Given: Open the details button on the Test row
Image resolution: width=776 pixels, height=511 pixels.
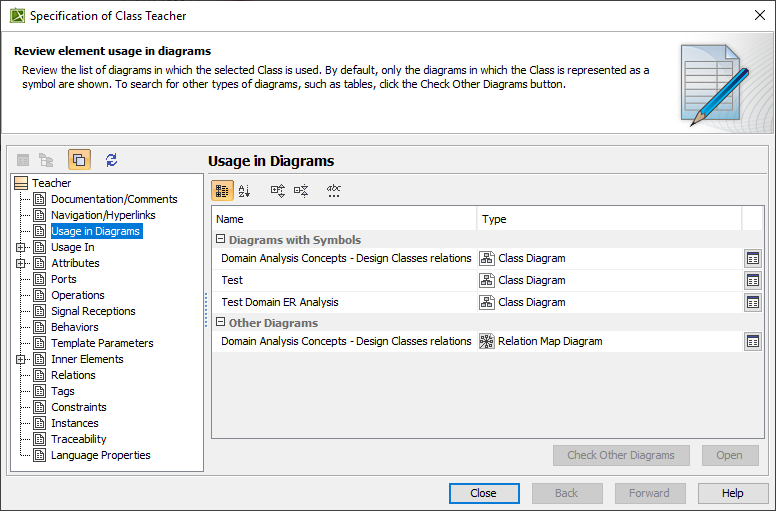Looking at the screenshot, I should pos(752,280).
